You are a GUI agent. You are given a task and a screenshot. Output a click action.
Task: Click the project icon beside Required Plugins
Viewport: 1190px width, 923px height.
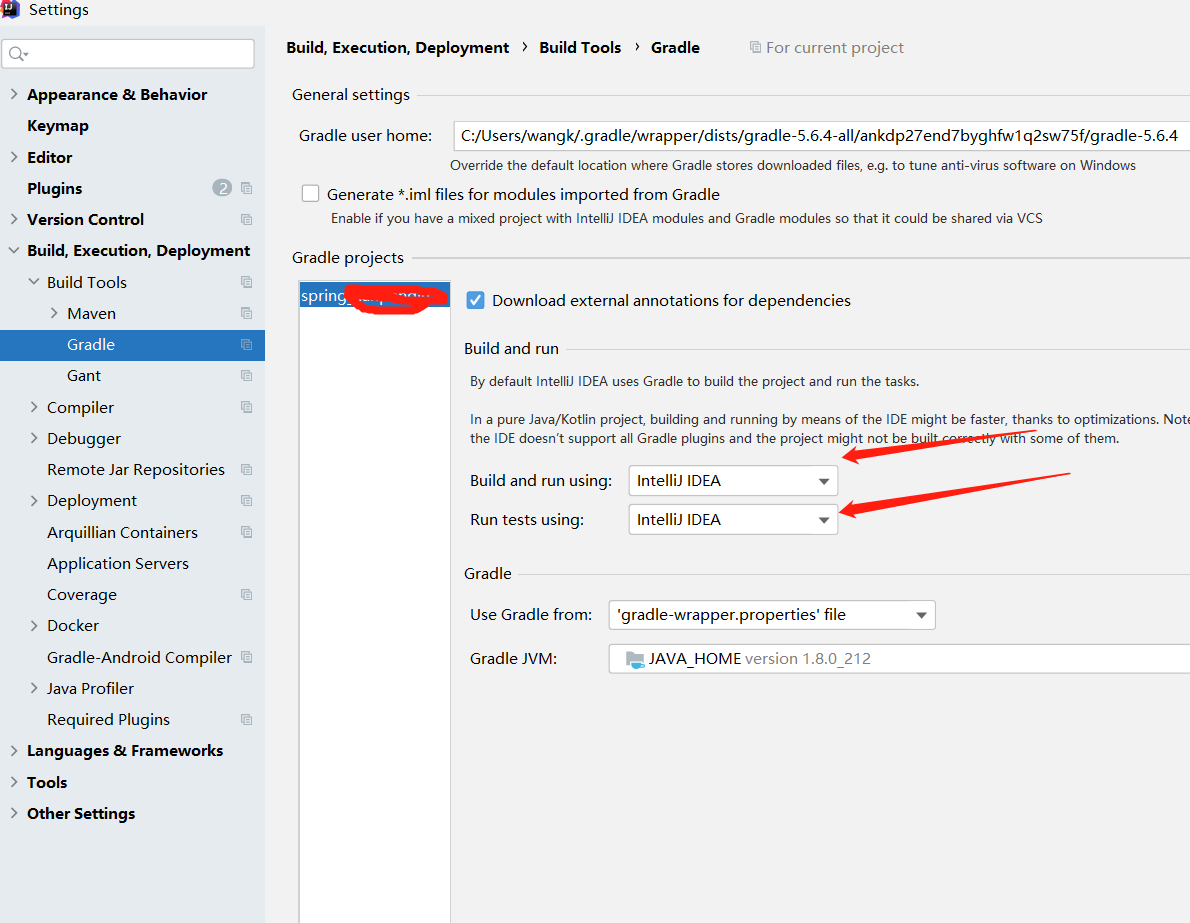point(246,720)
